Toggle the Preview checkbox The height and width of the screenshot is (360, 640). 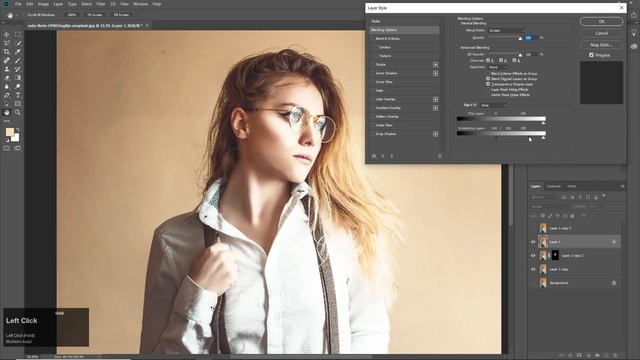(591, 55)
